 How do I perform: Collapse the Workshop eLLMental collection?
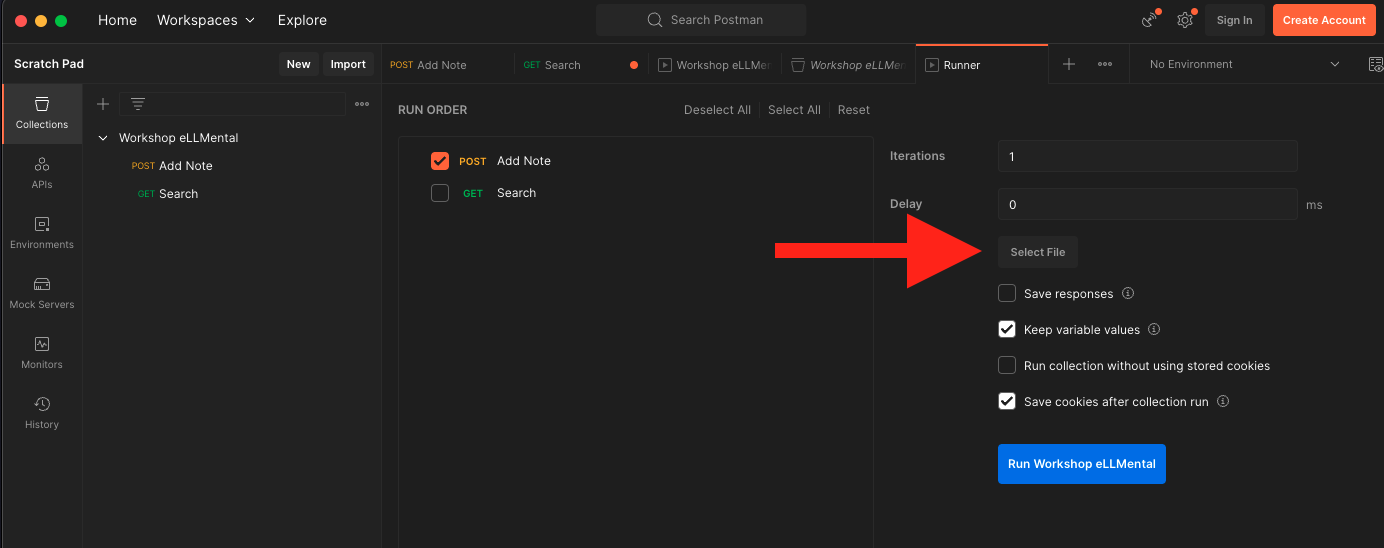click(x=103, y=138)
